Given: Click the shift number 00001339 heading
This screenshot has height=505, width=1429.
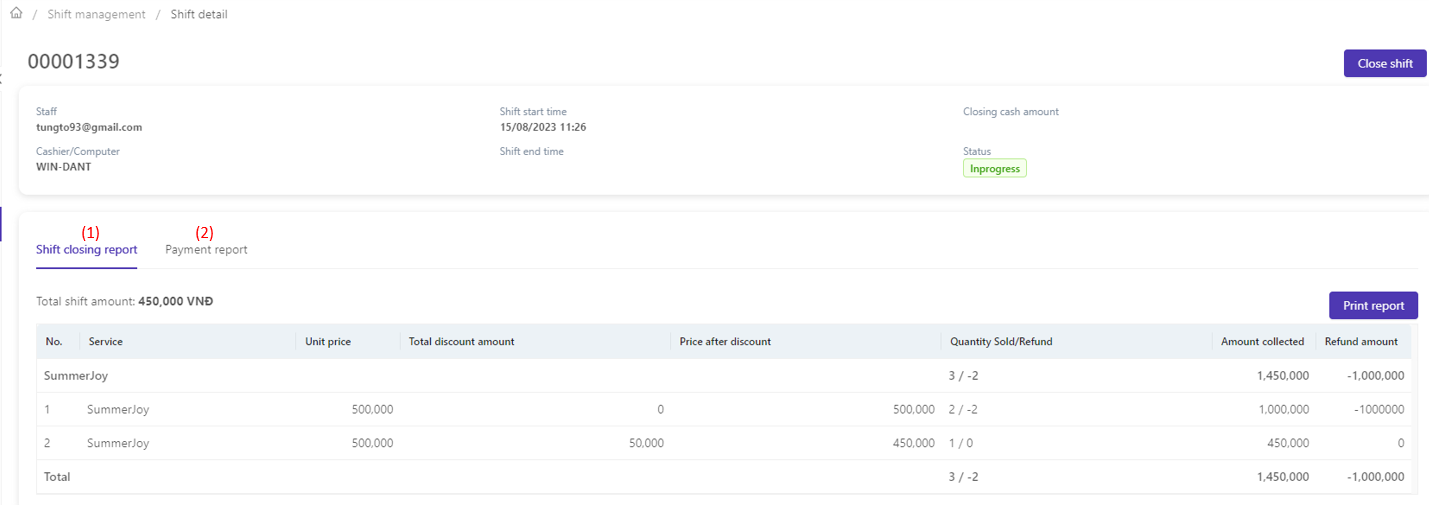Looking at the screenshot, I should click(x=74, y=62).
